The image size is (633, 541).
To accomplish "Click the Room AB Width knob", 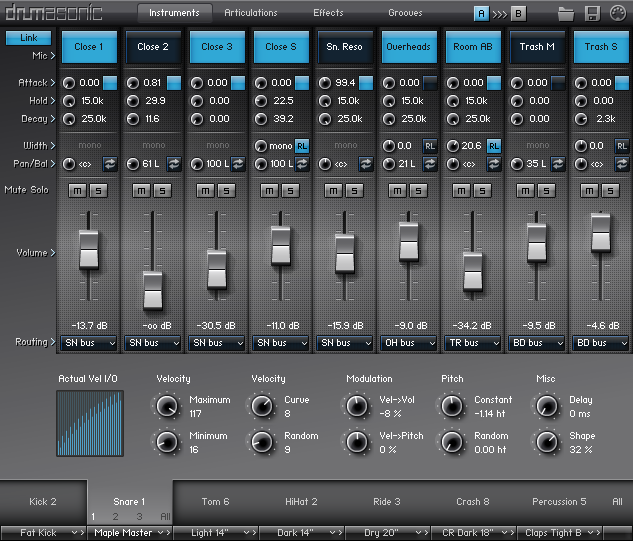I will pyautogui.click(x=453, y=146).
